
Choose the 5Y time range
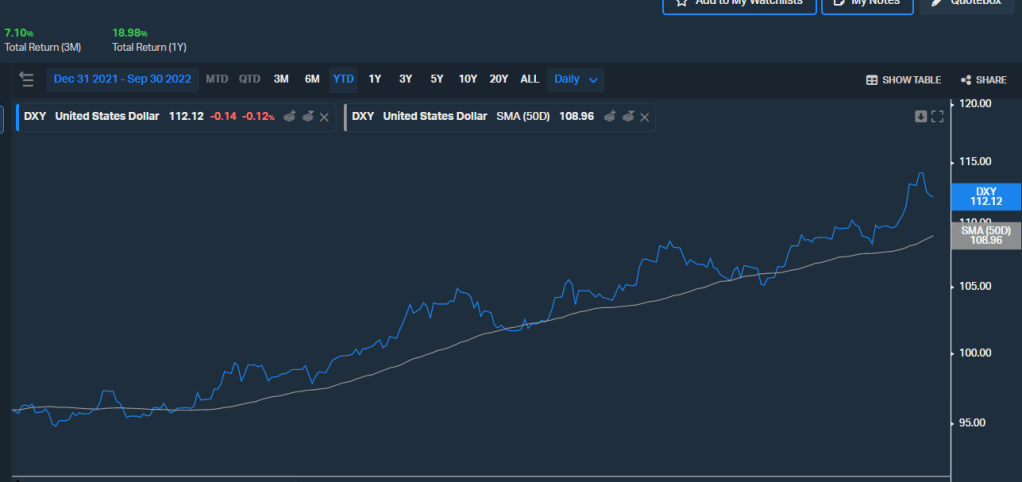click(437, 79)
